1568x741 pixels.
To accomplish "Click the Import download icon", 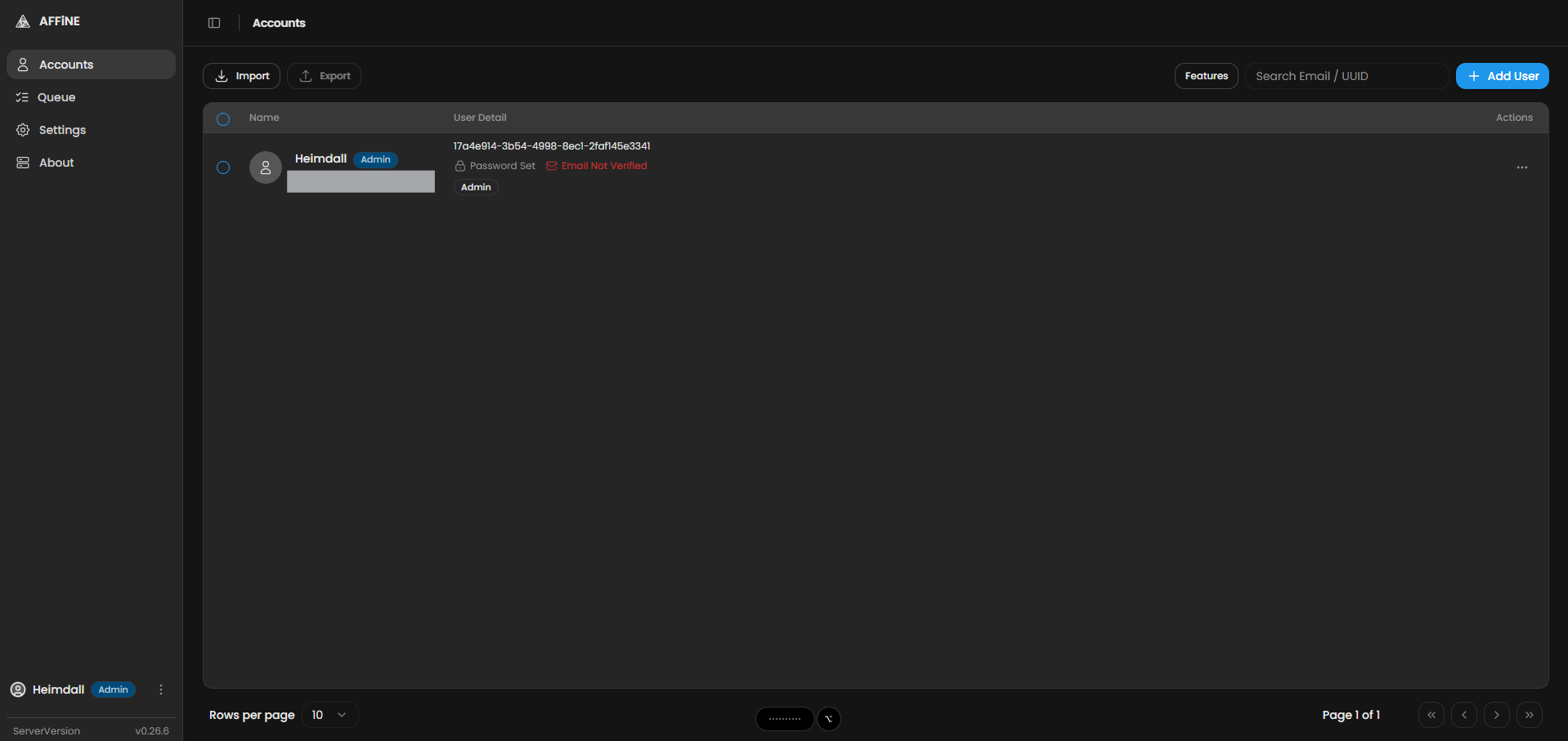I will pyautogui.click(x=221, y=76).
